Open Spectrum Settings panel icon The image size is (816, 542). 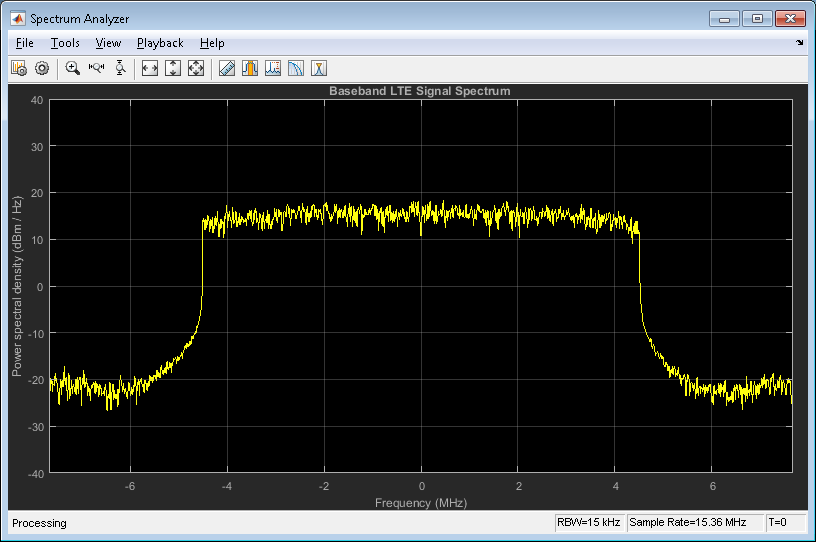point(19,68)
